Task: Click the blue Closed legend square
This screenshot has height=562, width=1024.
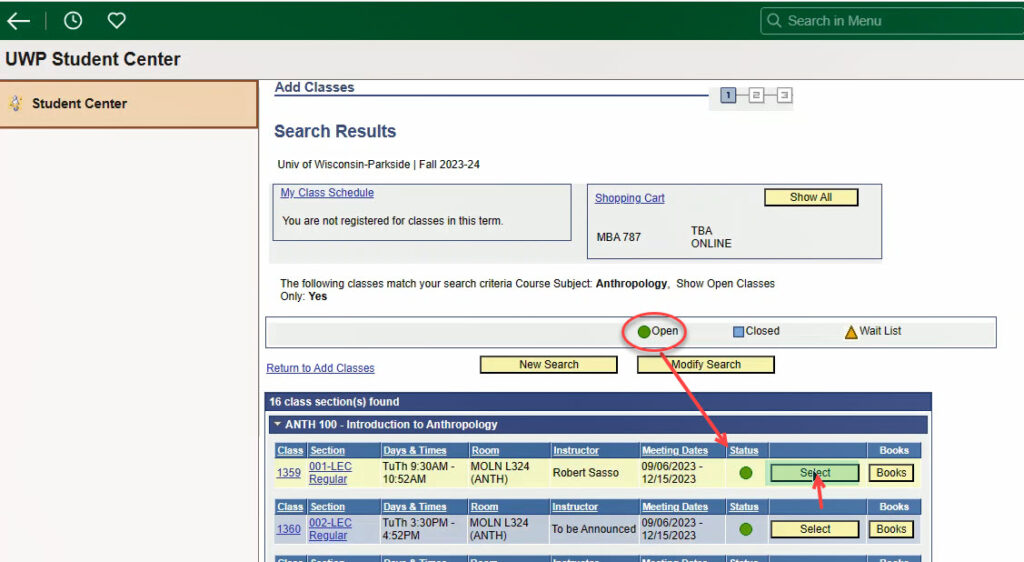Action: pos(739,332)
